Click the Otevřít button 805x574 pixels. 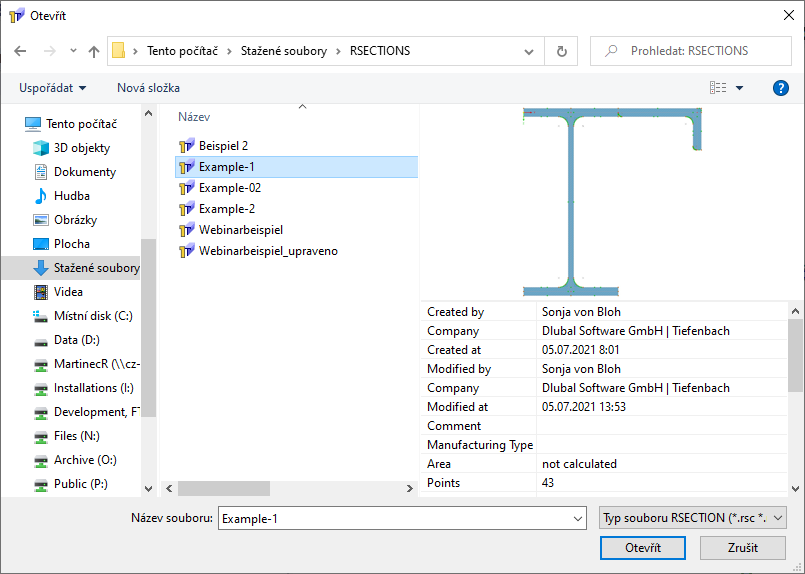click(x=643, y=548)
